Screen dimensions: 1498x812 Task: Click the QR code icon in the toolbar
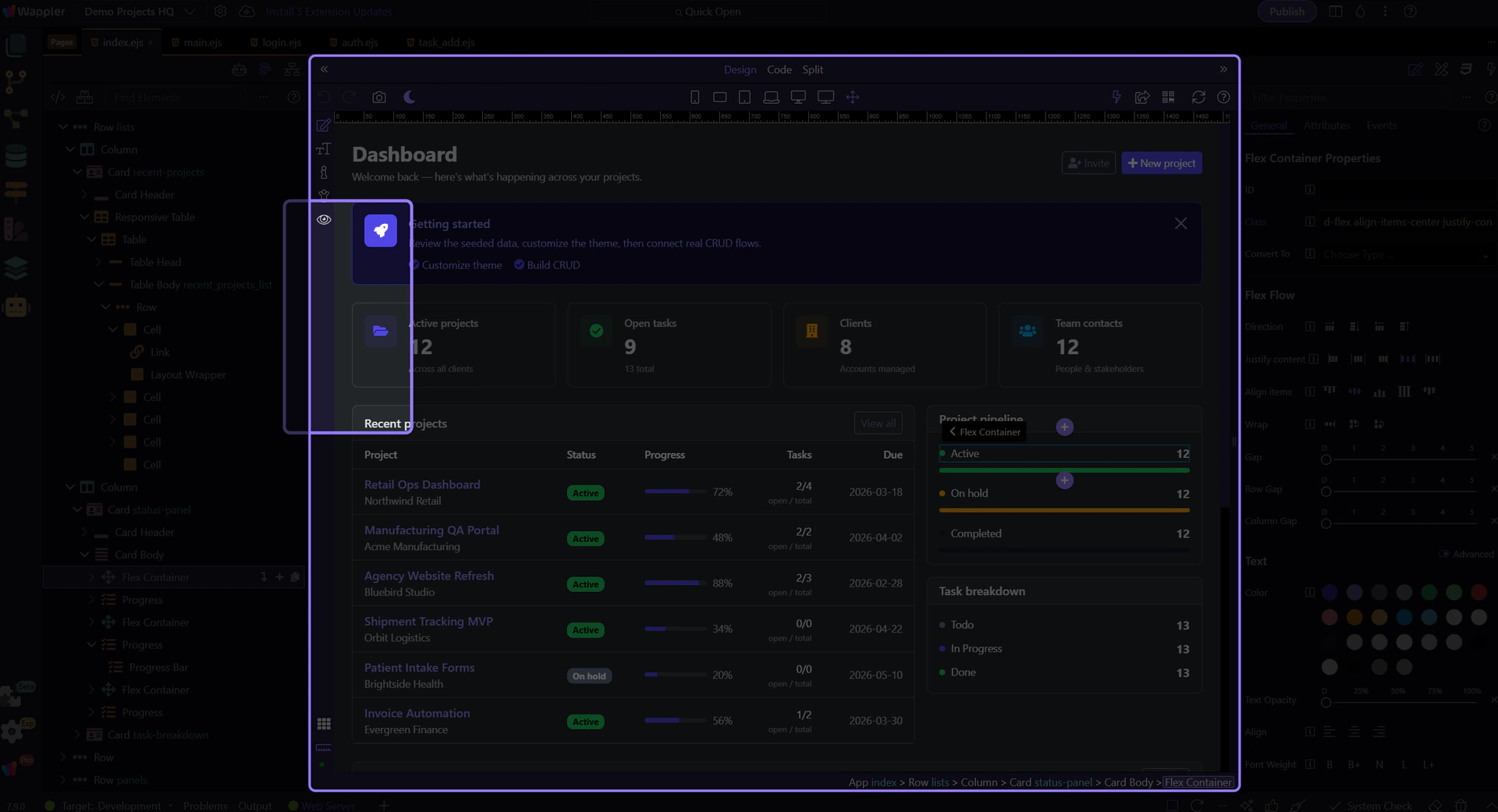pyautogui.click(x=1168, y=98)
